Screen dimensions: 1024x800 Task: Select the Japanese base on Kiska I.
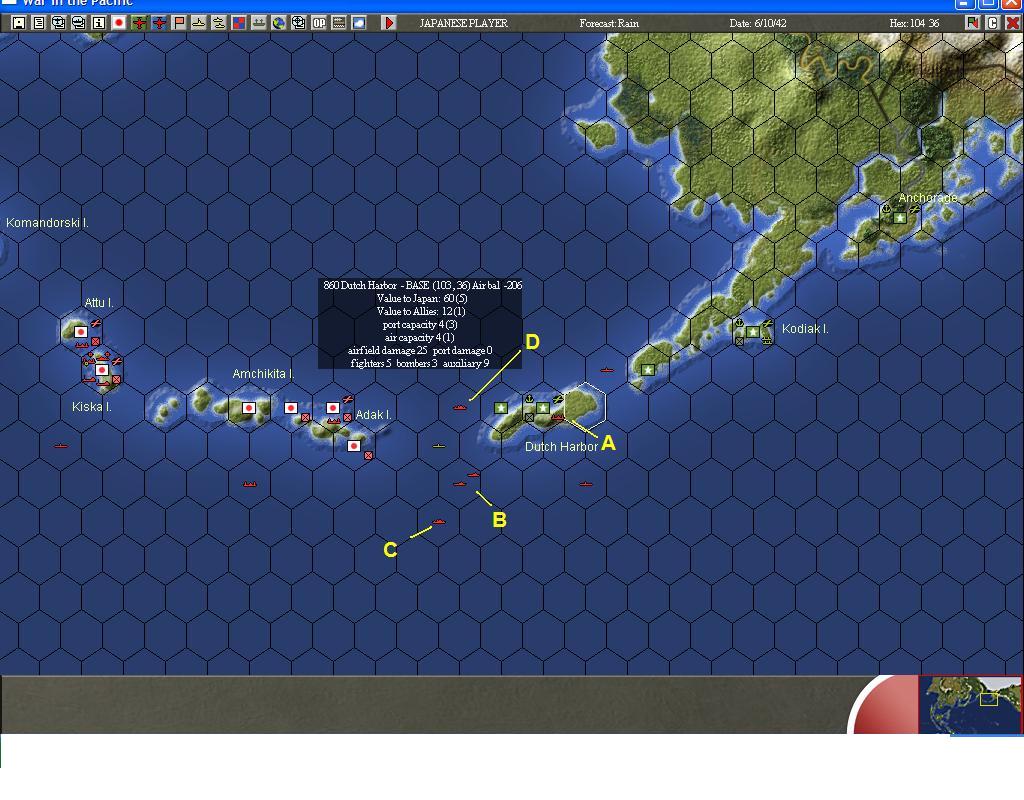[x=102, y=370]
